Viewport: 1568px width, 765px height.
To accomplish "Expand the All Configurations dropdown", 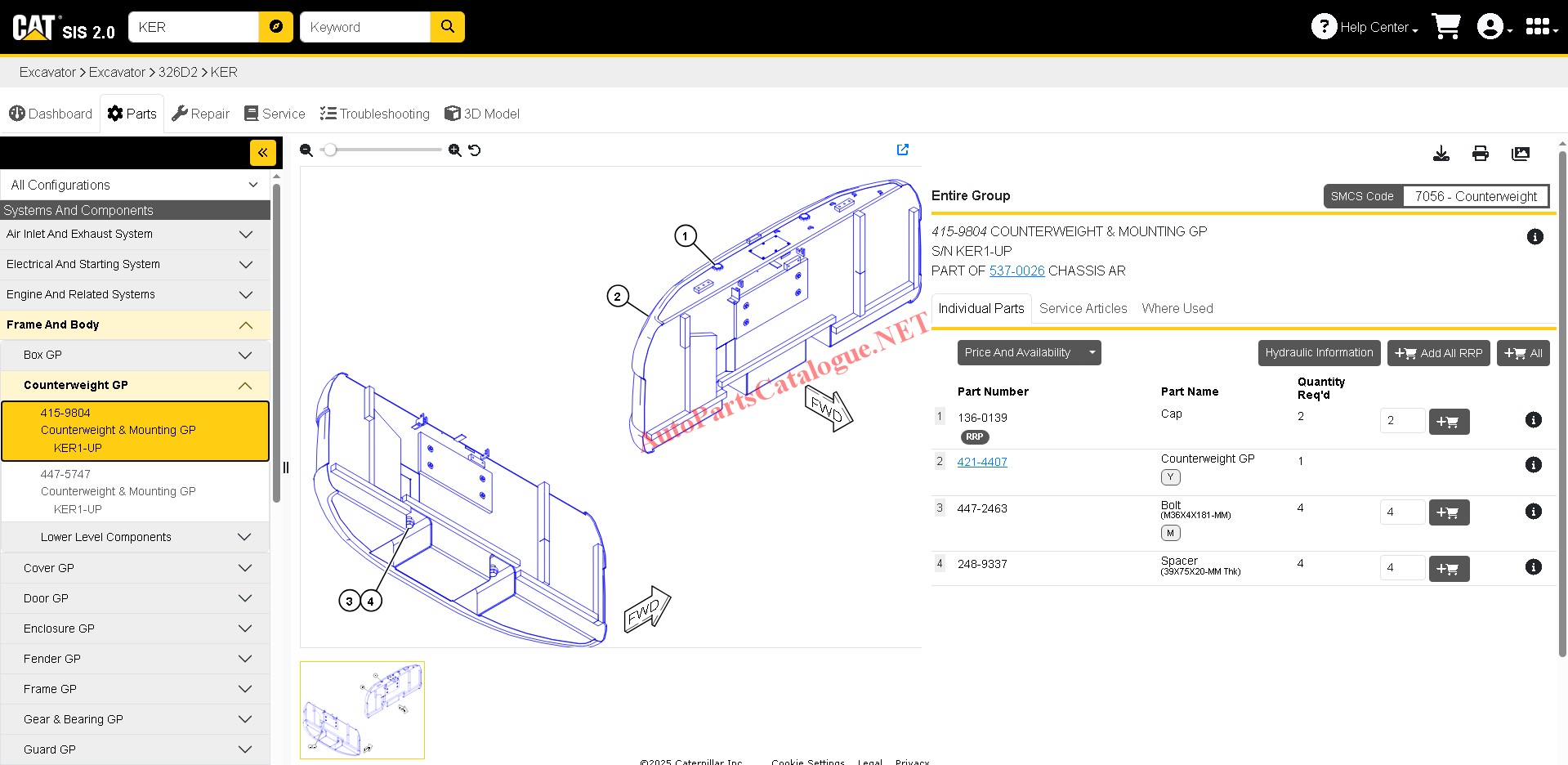I will 135,185.
